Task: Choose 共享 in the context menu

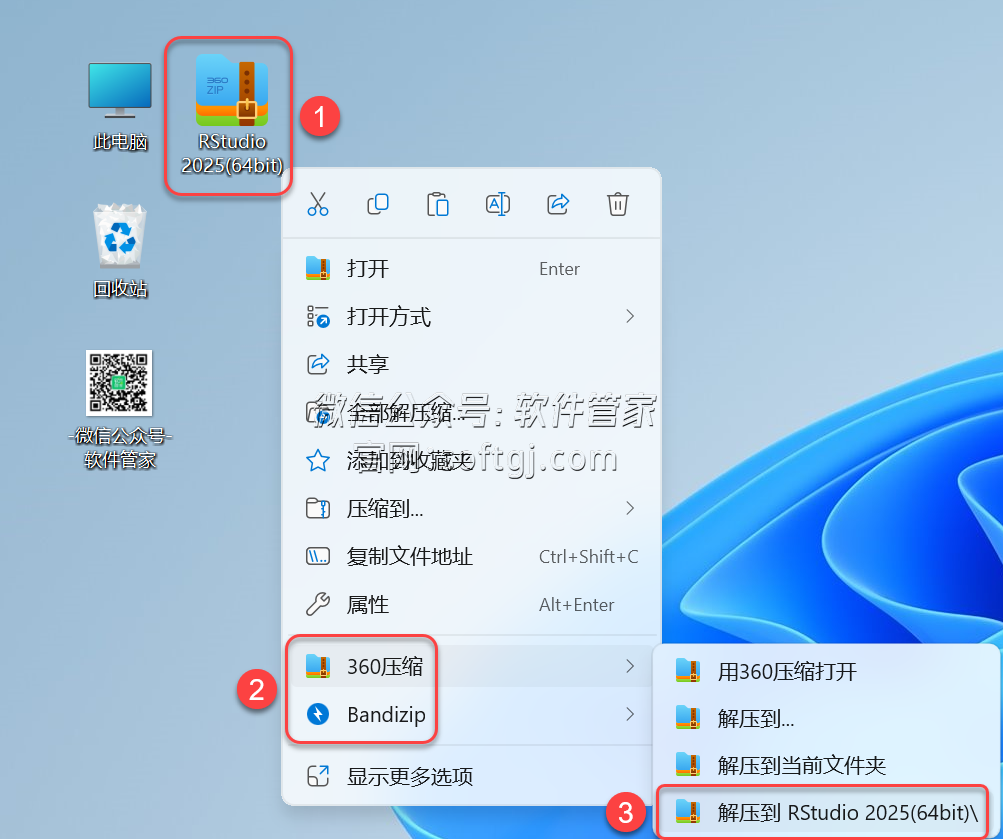Action: pos(471,365)
